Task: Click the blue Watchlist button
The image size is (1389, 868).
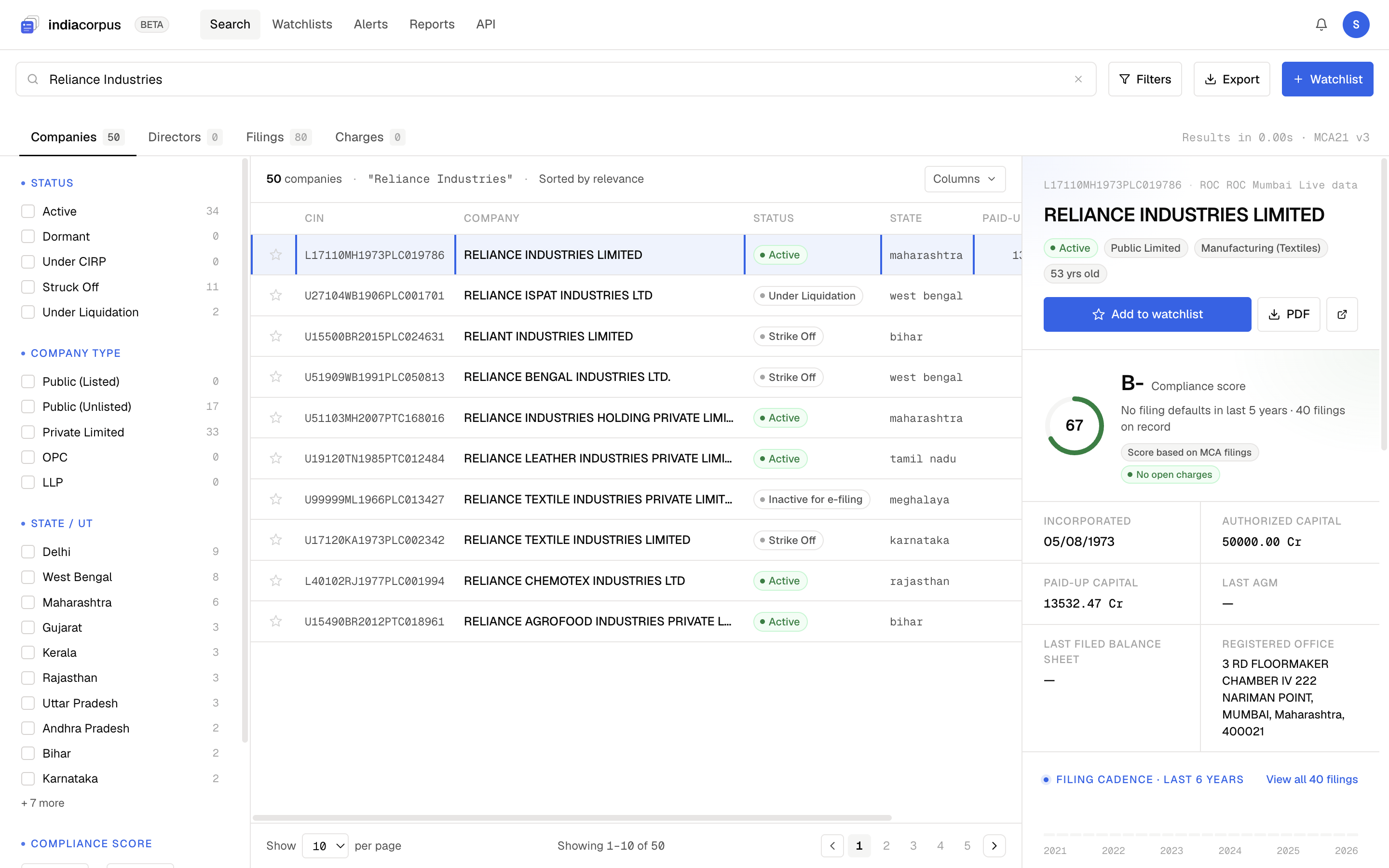Action: pyautogui.click(x=1328, y=79)
